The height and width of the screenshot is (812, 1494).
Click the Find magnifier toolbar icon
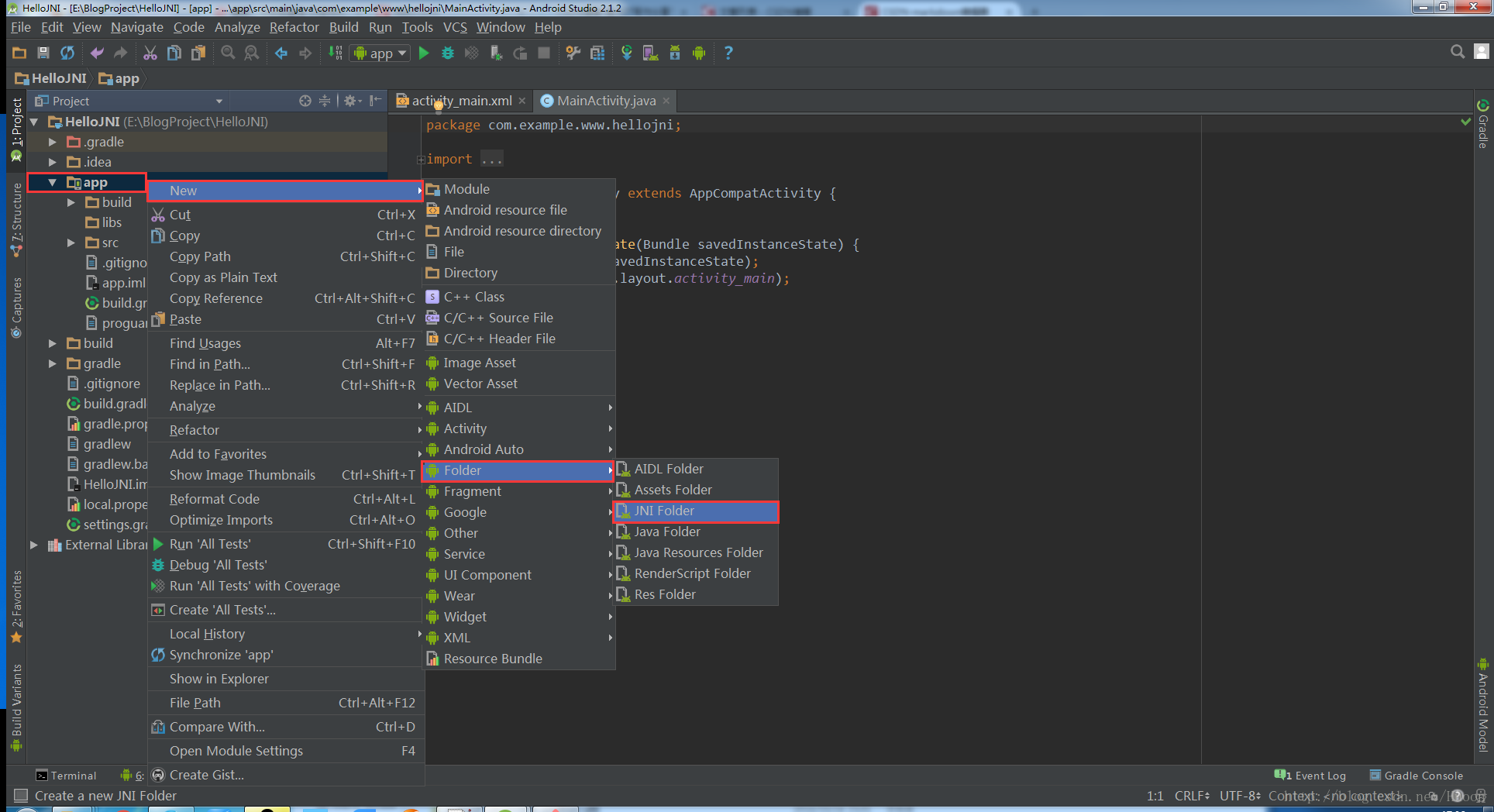(x=228, y=53)
